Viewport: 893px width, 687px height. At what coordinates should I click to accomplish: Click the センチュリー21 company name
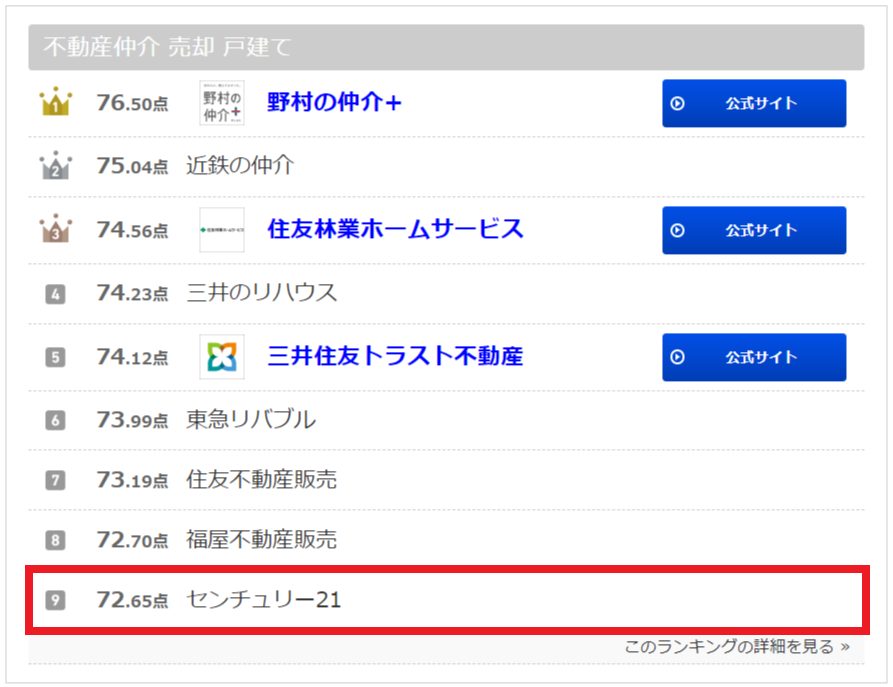[264, 599]
